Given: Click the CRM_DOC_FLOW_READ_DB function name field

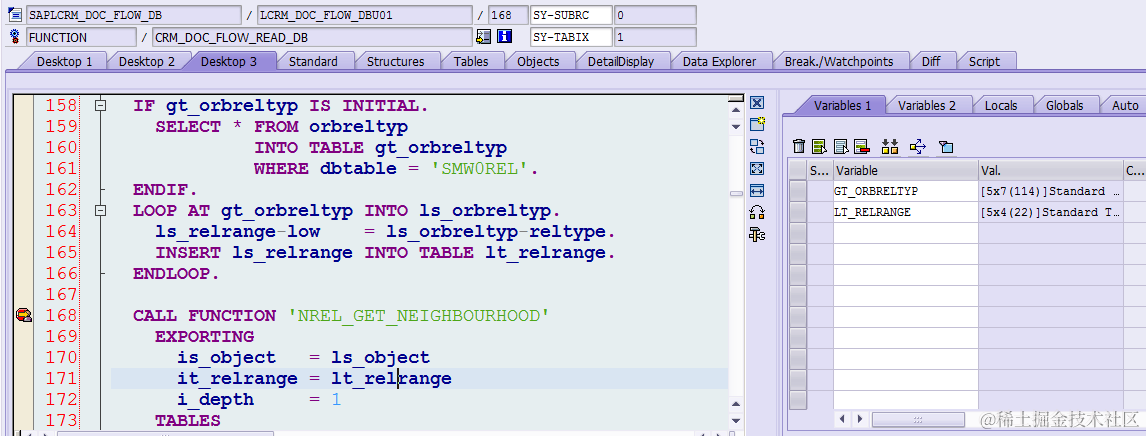Looking at the screenshot, I should pyautogui.click(x=312, y=37).
